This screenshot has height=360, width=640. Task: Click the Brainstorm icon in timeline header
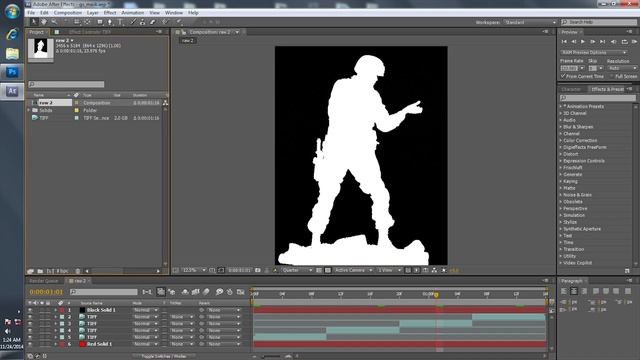click(219, 292)
